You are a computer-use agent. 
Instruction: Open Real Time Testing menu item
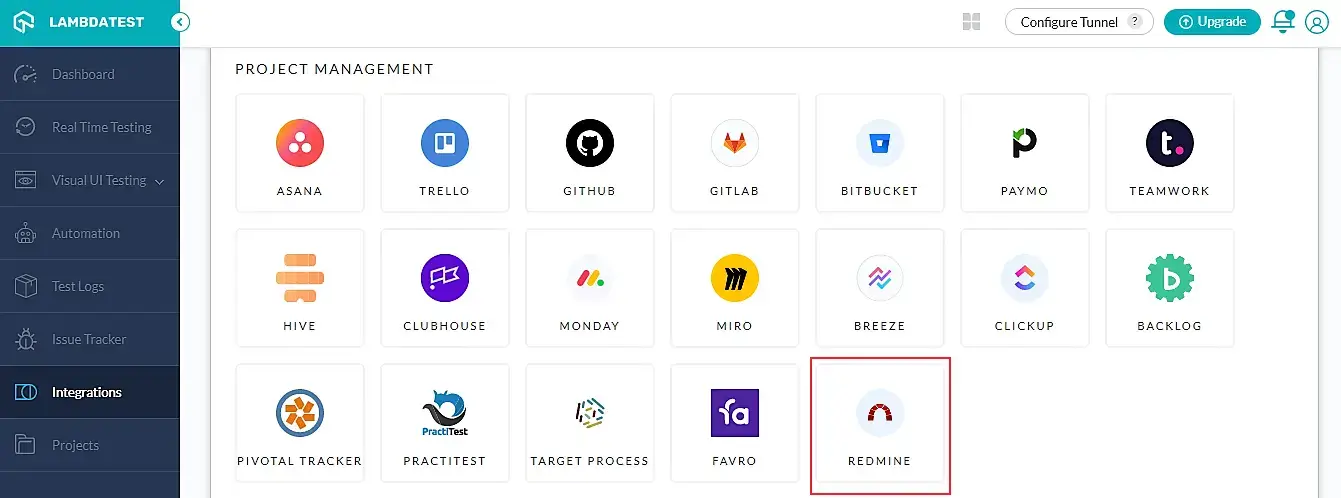pos(101,127)
